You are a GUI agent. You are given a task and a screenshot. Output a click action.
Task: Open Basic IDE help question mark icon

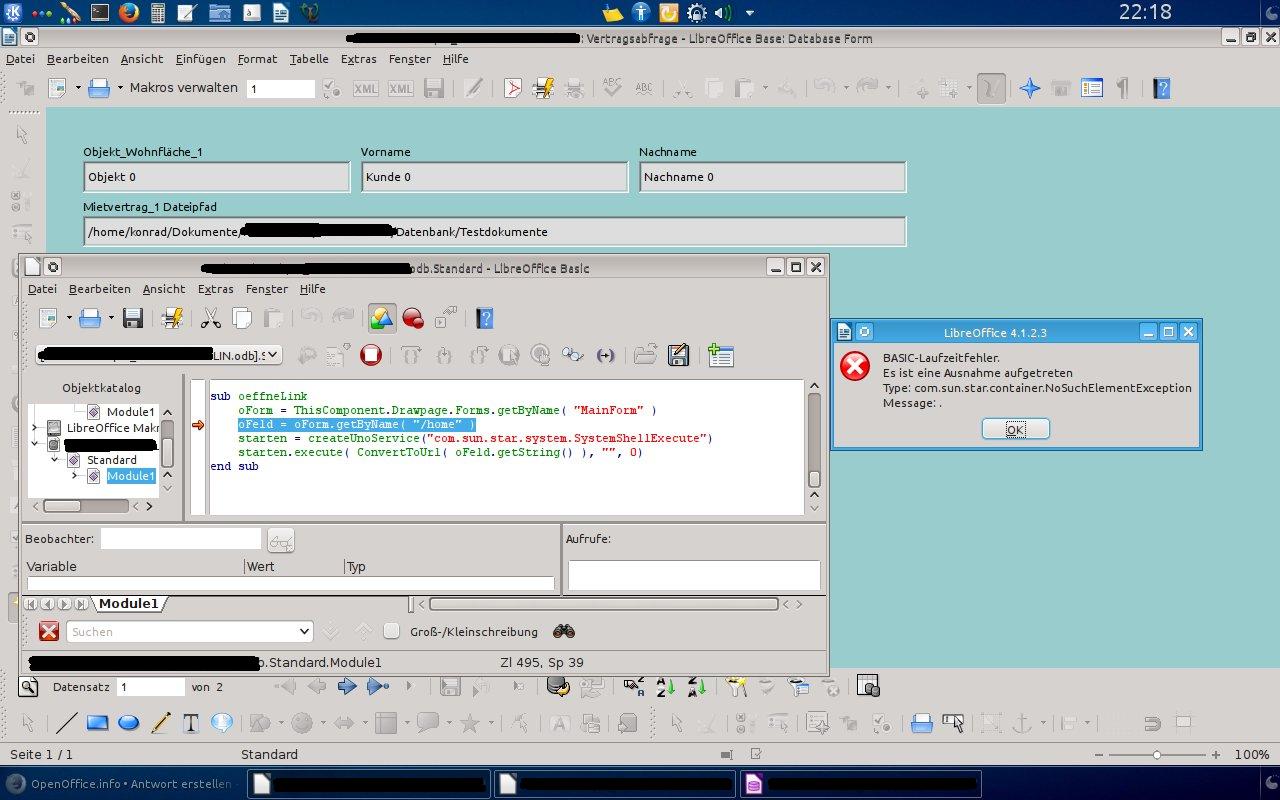[485, 318]
